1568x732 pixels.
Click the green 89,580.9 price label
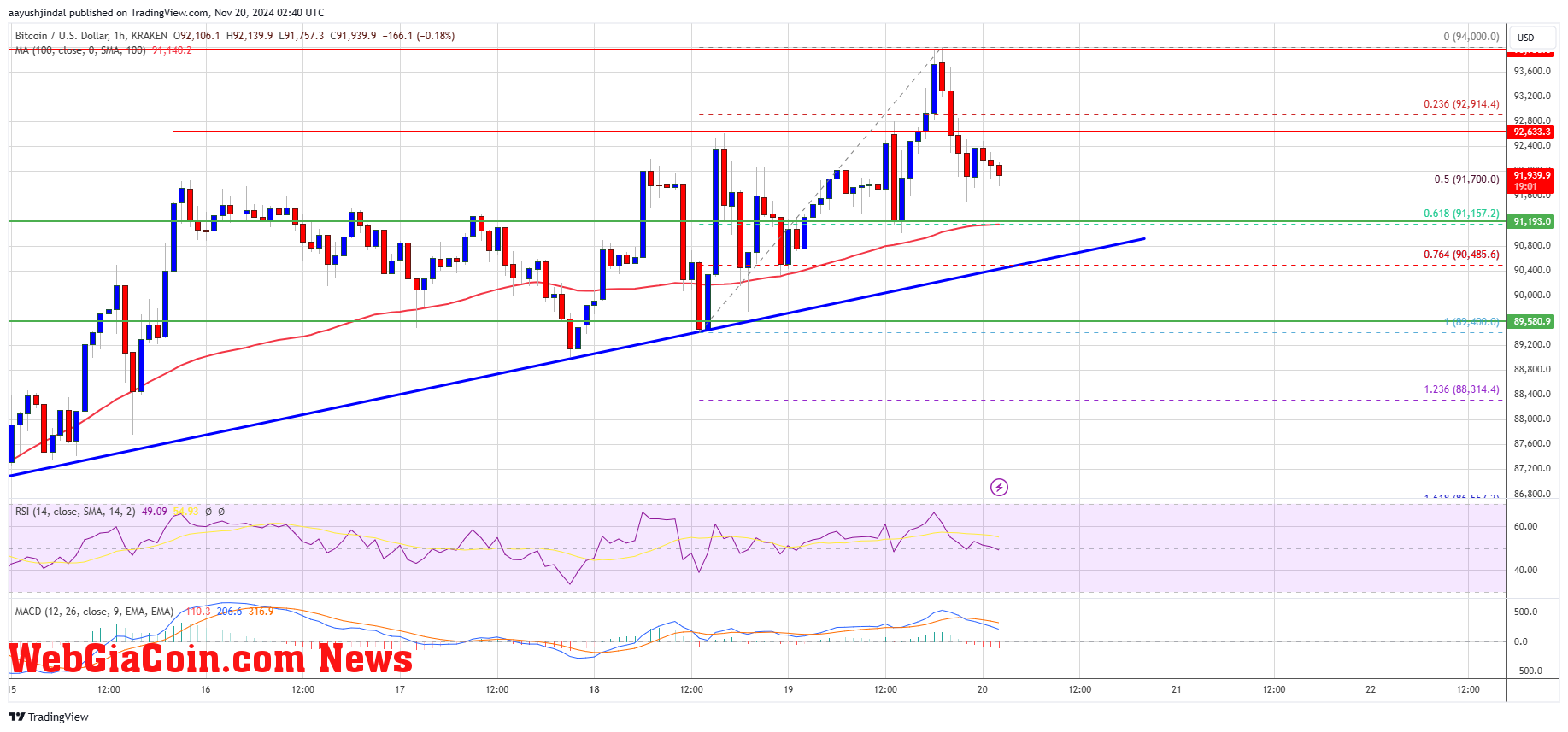click(x=1532, y=321)
